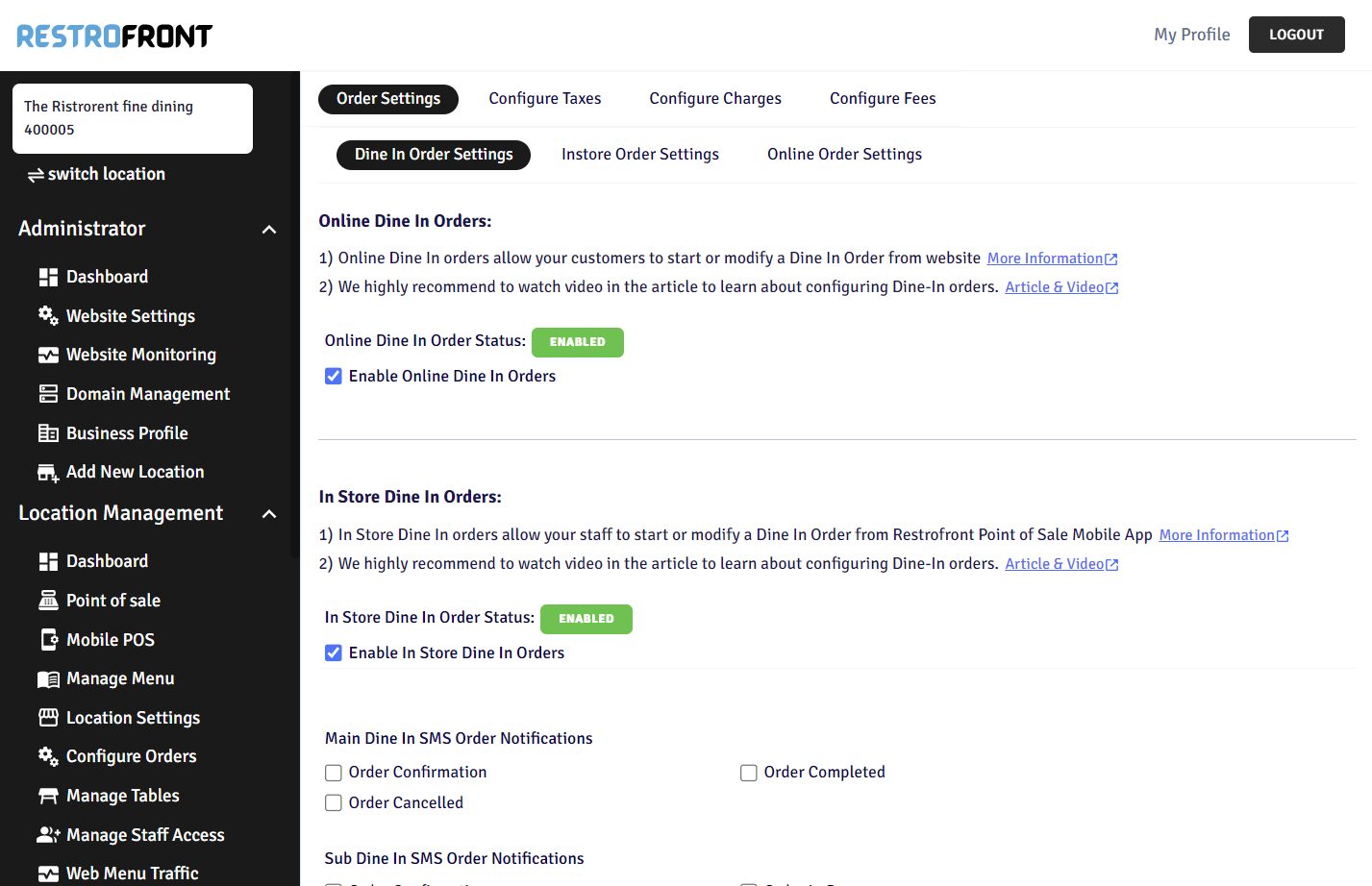The height and width of the screenshot is (886, 1372).
Task: Click The Ristrorent fine dining location card
Action: point(133,118)
